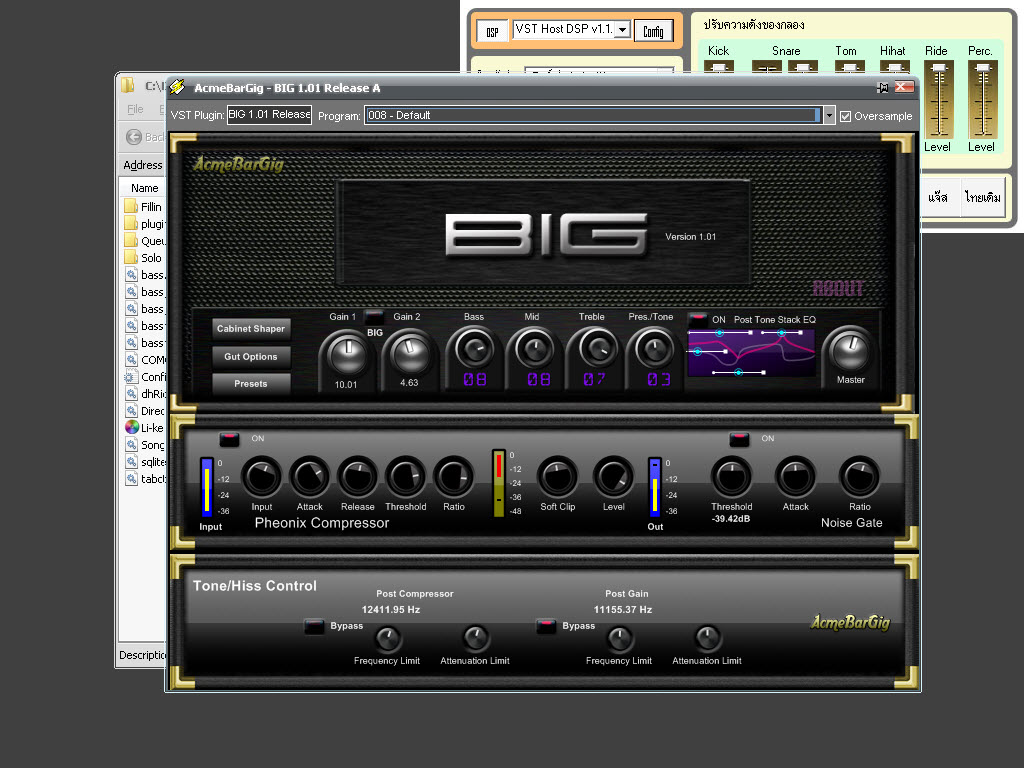Click the 12411.95 Hz frequency value
This screenshot has height=768, width=1024.
(x=391, y=609)
